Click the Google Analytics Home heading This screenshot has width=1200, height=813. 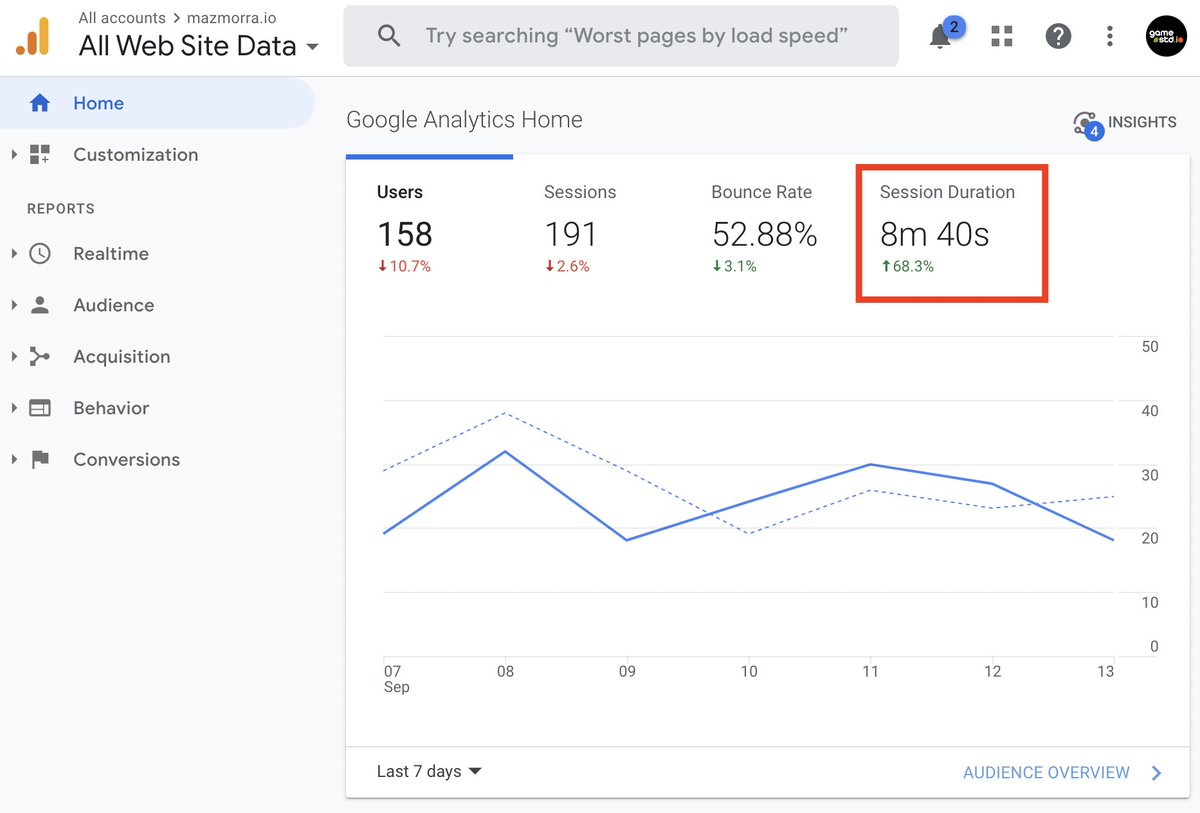(464, 120)
